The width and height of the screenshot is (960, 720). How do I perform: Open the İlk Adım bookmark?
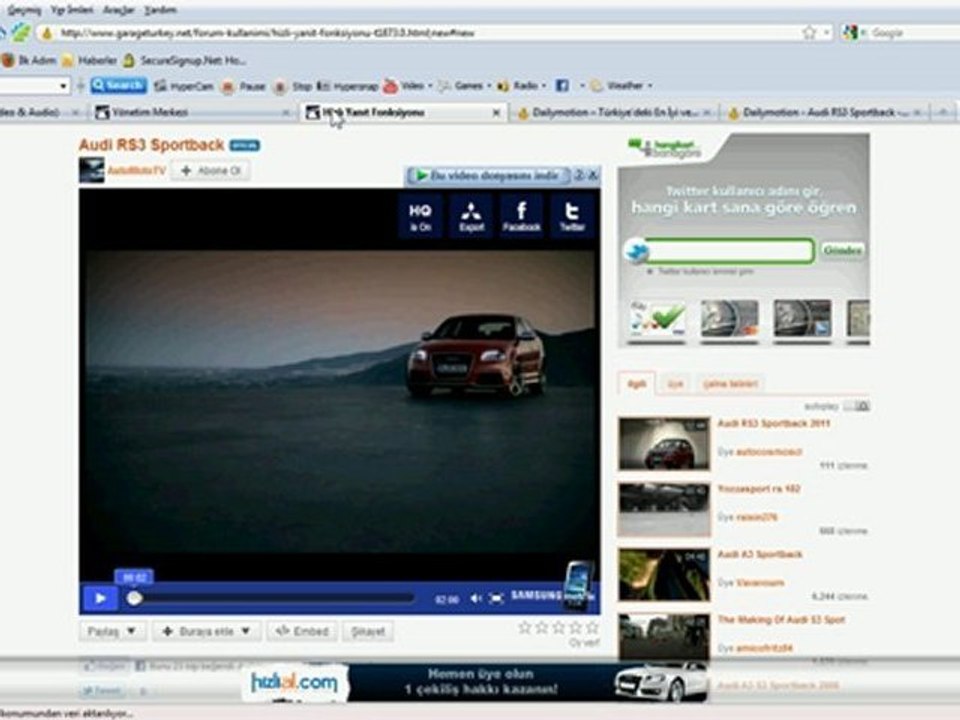(29, 60)
